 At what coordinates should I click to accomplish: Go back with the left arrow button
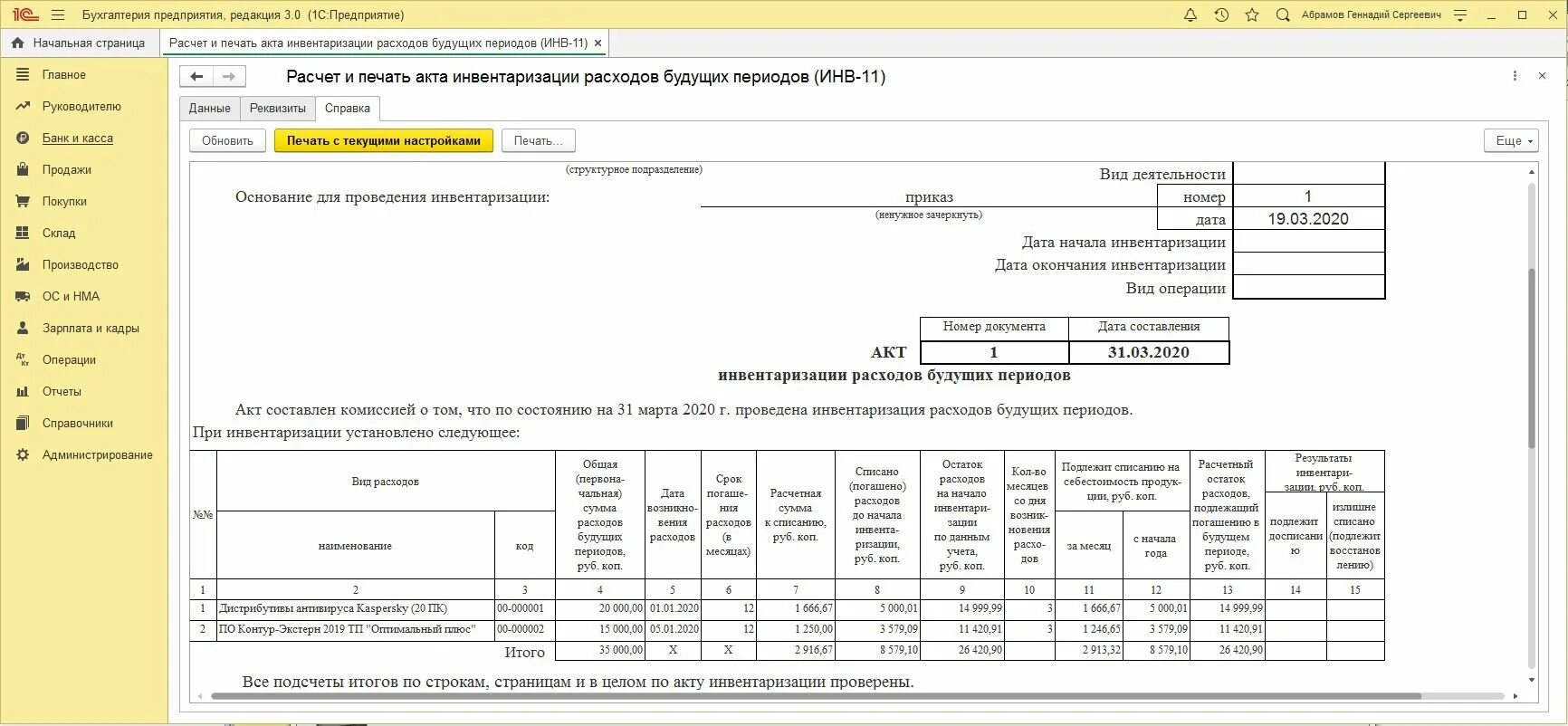tap(196, 76)
